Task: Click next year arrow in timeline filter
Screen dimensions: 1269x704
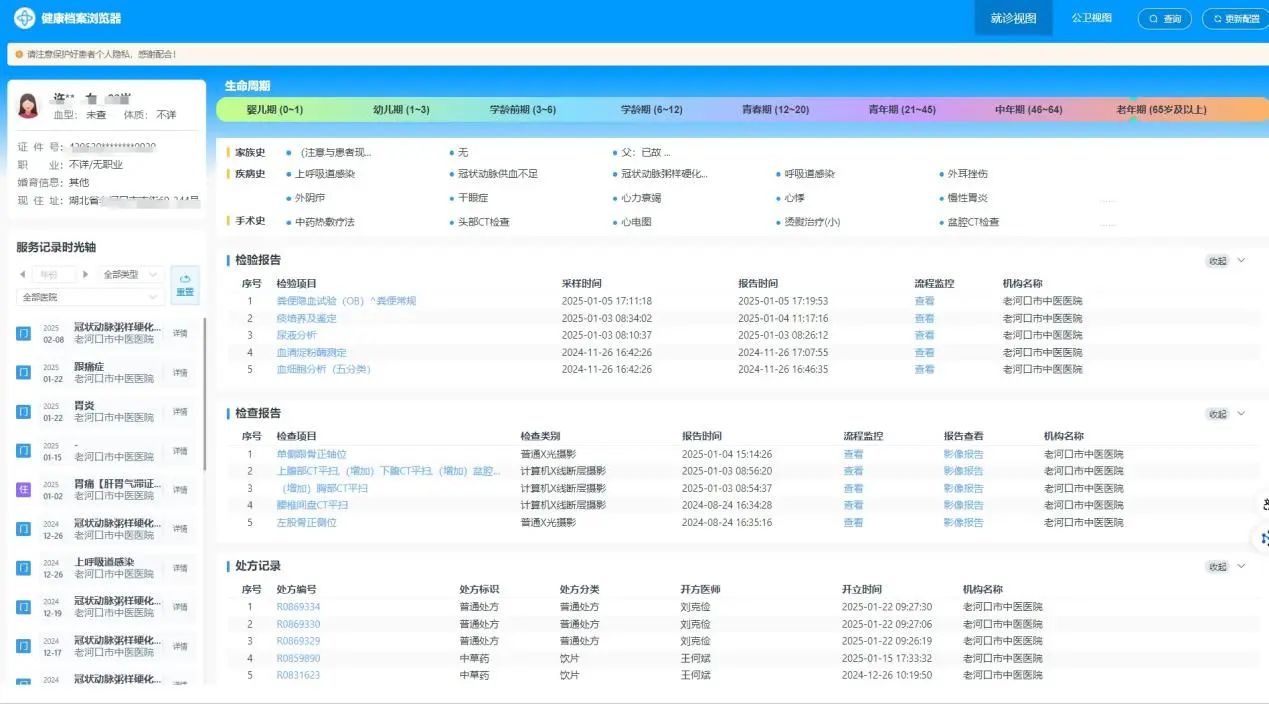Action: coord(86,274)
